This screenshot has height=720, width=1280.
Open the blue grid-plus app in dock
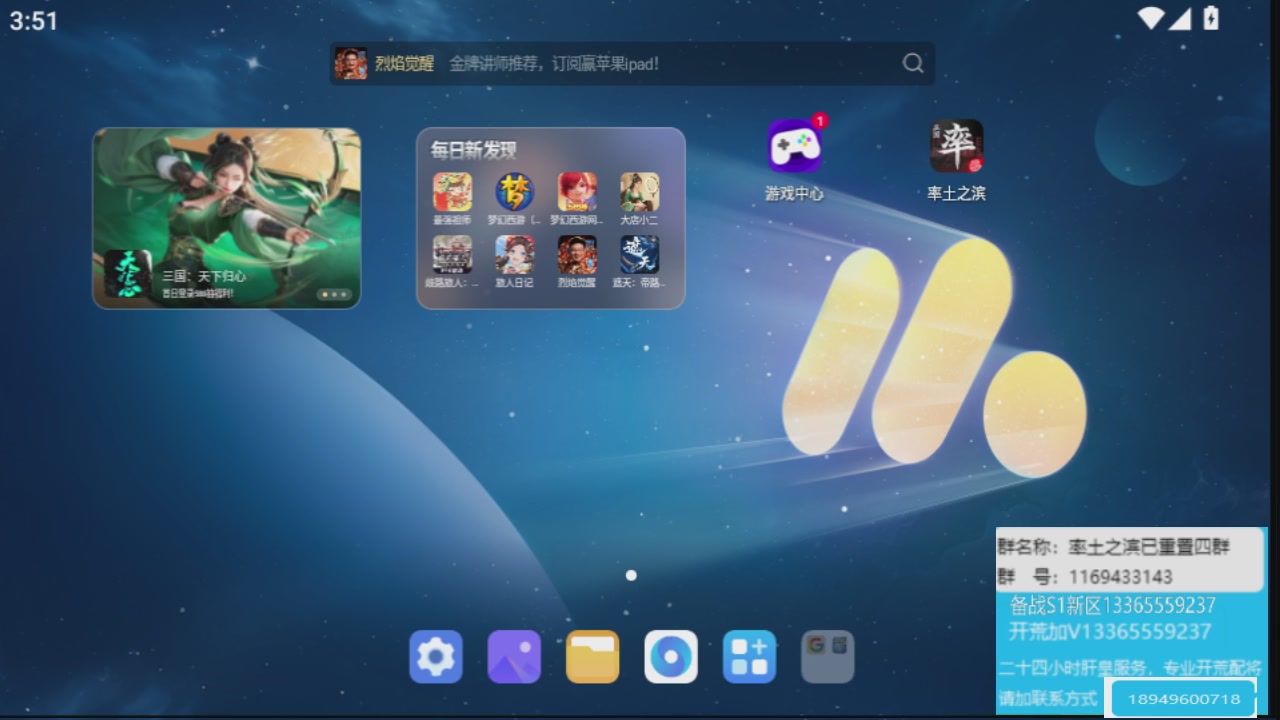click(x=750, y=657)
